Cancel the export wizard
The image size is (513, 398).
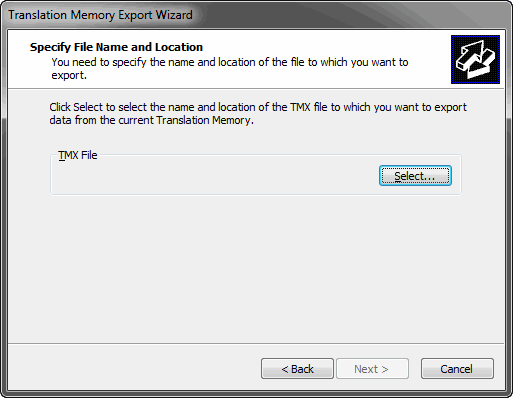pos(457,369)
